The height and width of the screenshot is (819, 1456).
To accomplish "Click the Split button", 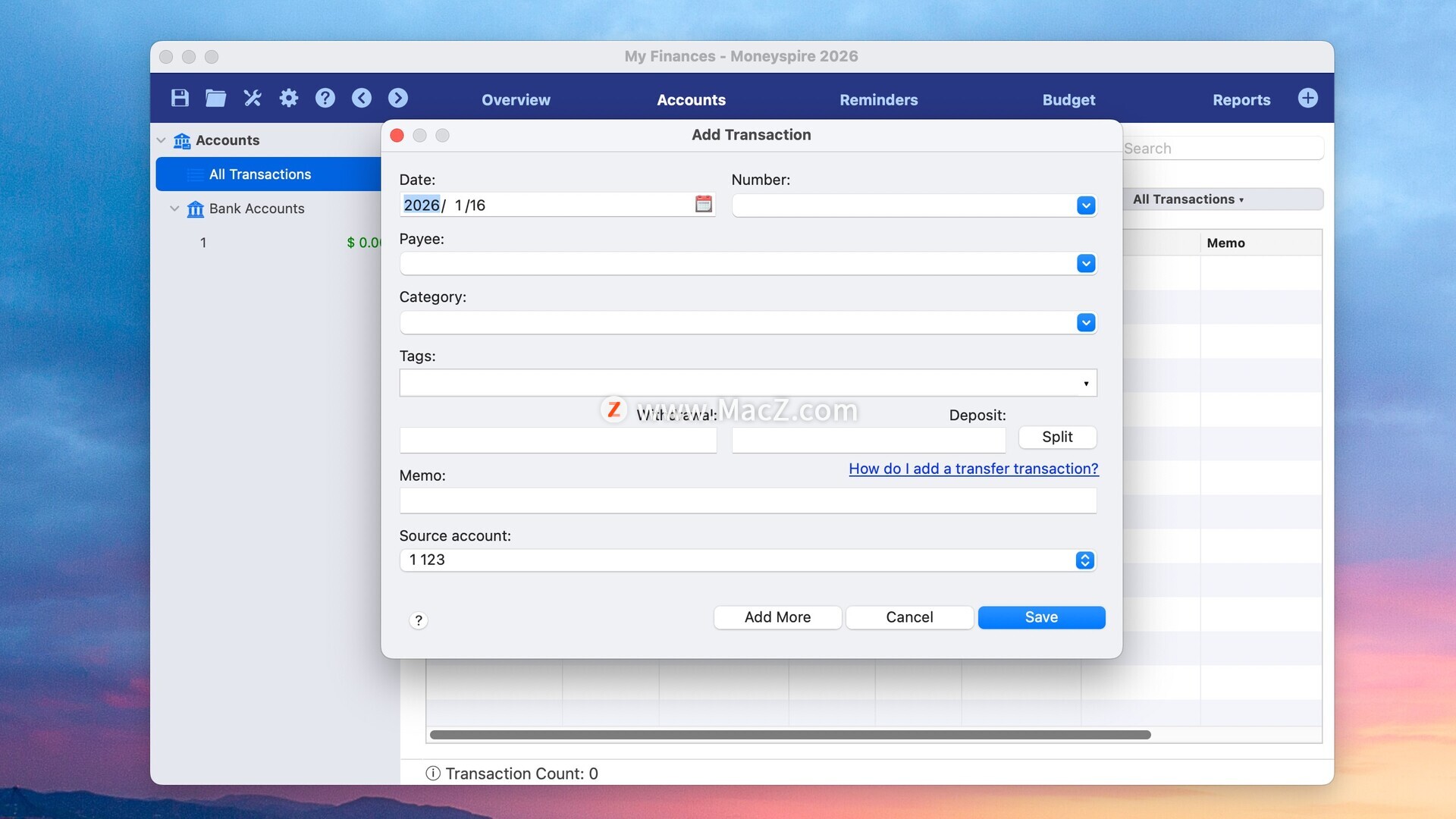I will (x=1056, y=437).
